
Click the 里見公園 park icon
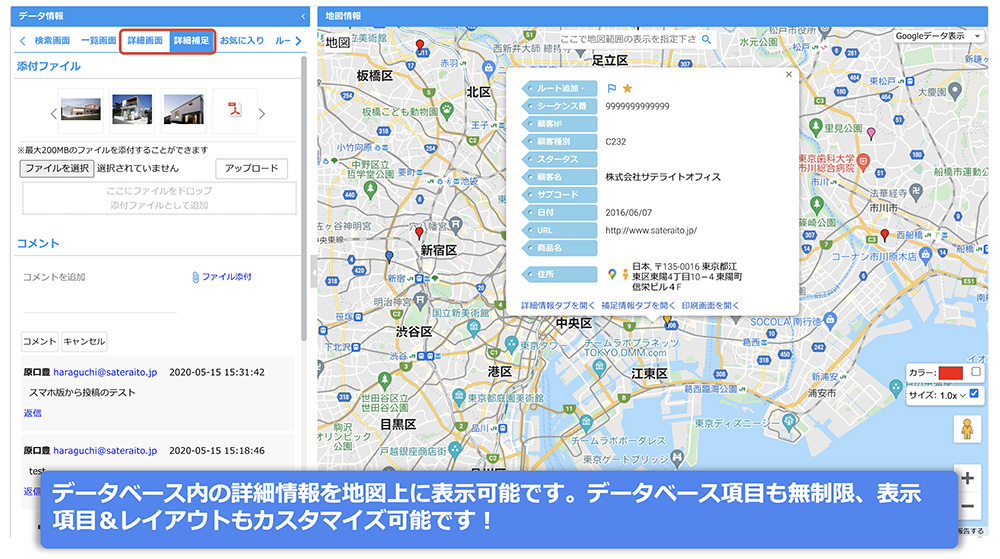point(816,126)
